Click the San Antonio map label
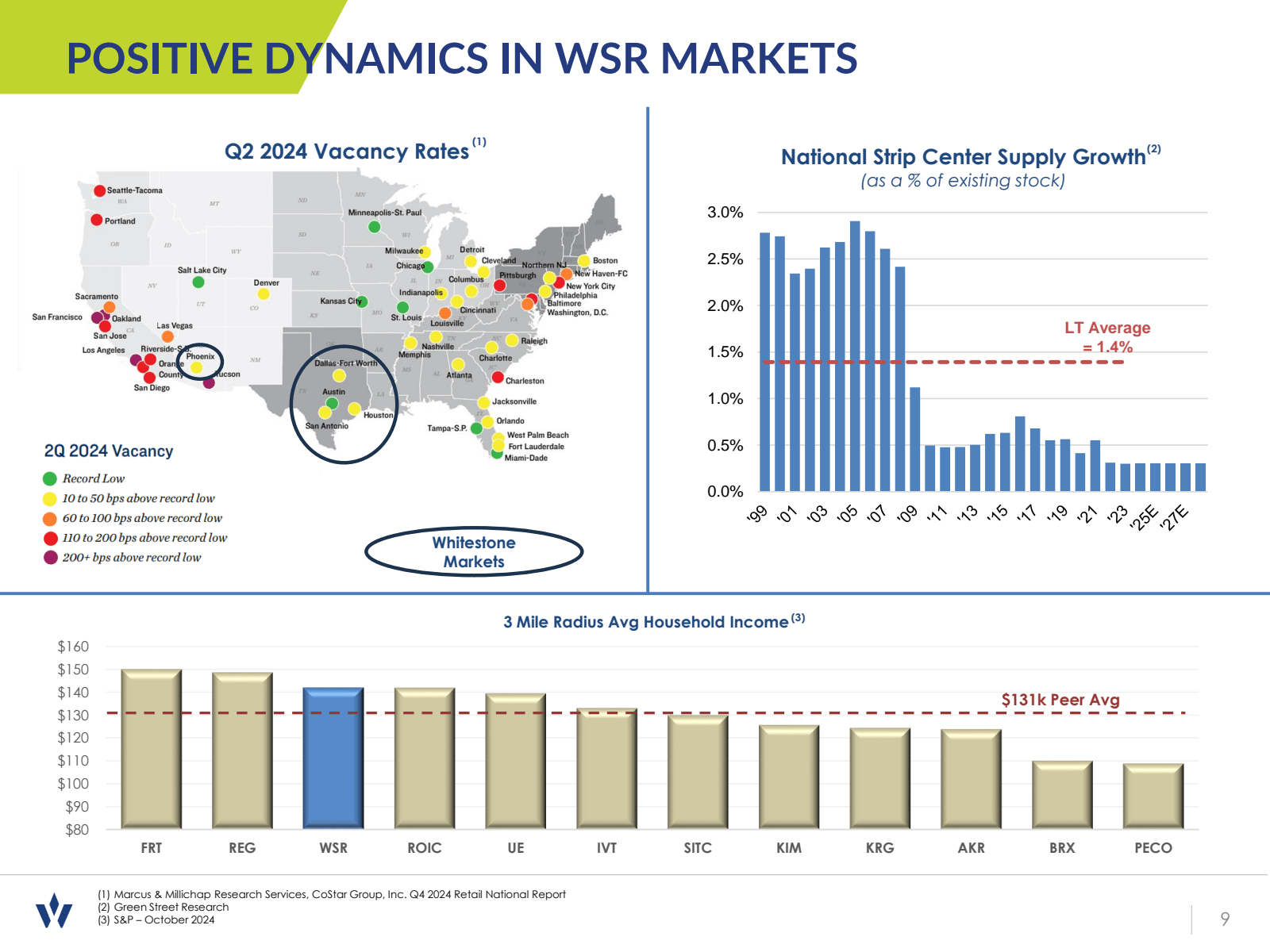Screen dimensions: 1270x952 tap(327, 426)
